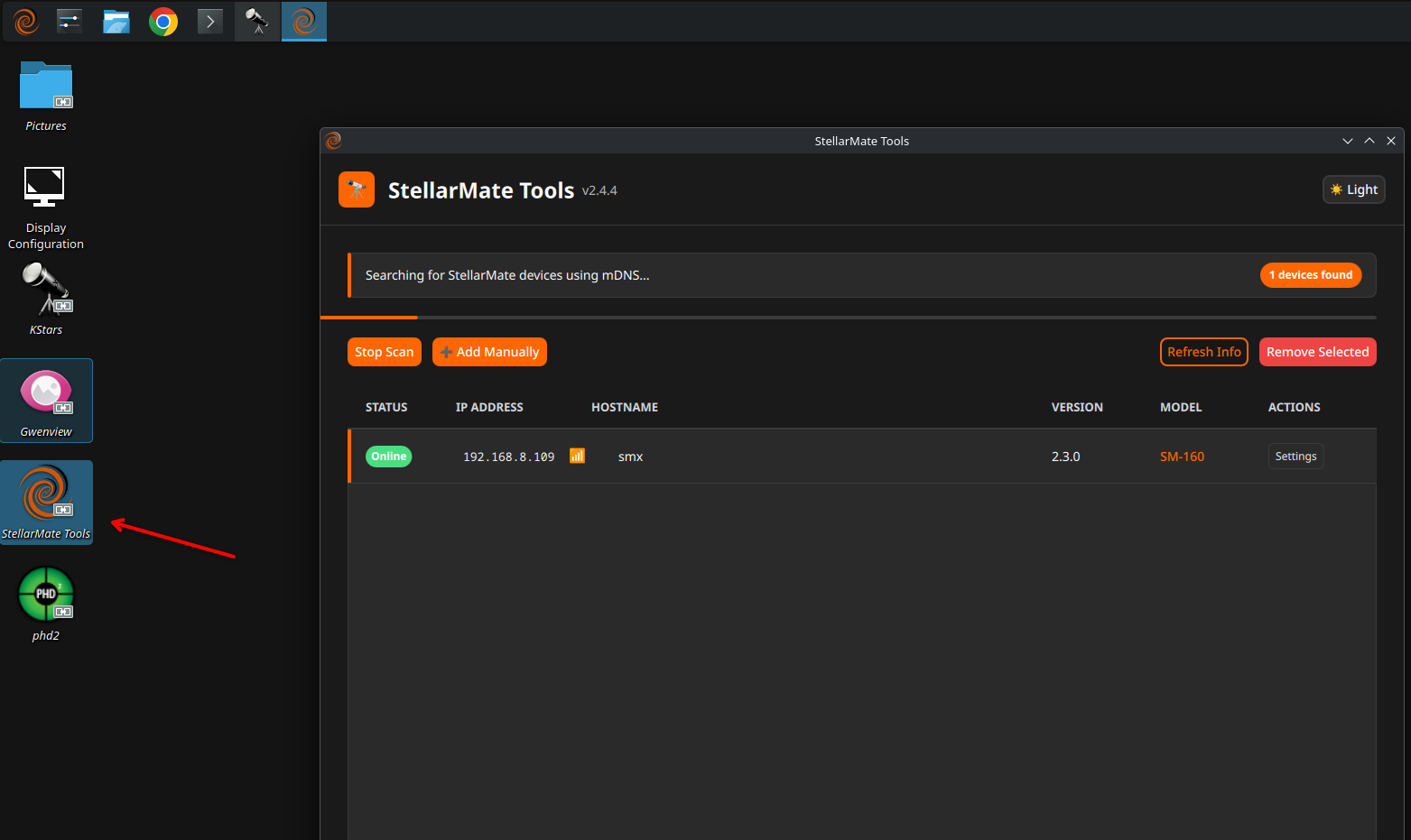Select the KStars desktop icon

pyautogui.click(x=46, y=299)
